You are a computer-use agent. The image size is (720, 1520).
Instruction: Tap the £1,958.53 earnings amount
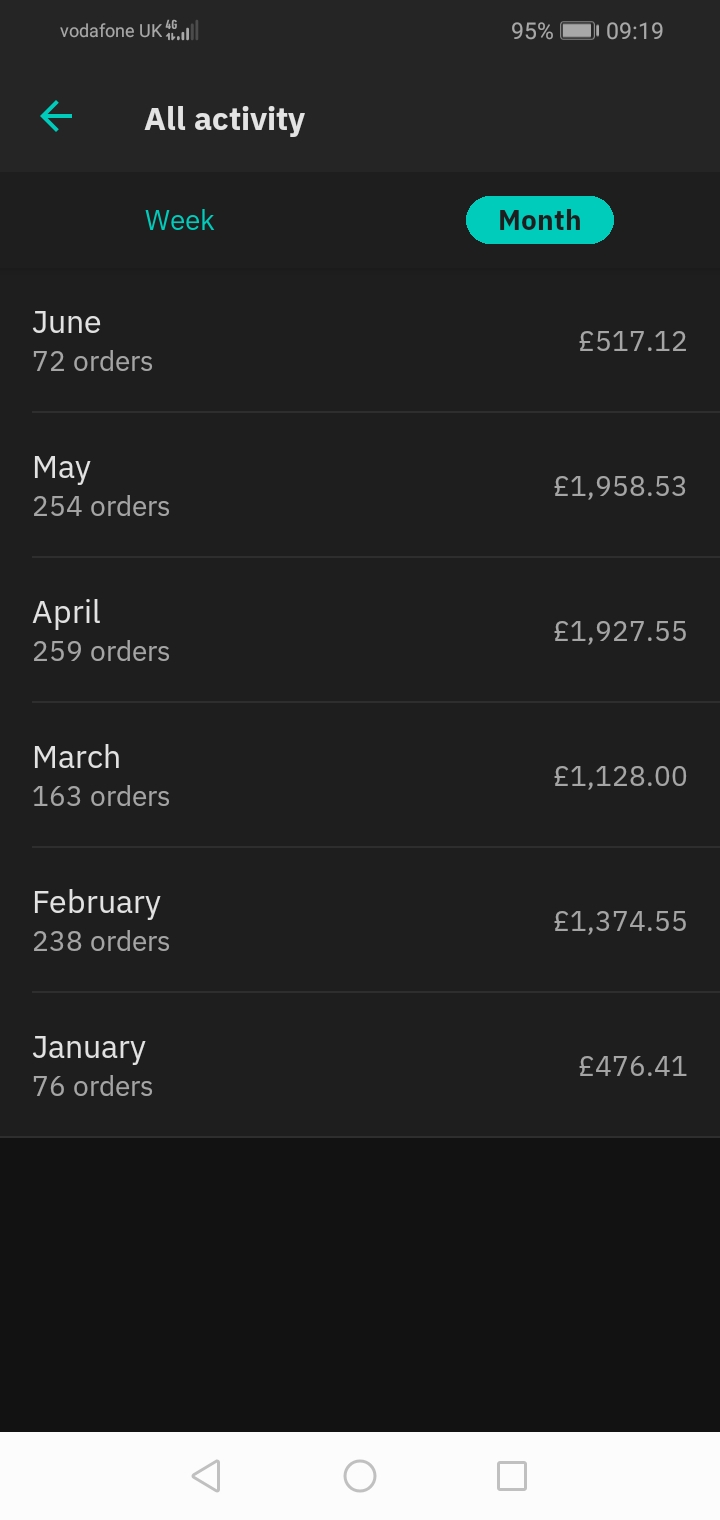click(620, 487)
